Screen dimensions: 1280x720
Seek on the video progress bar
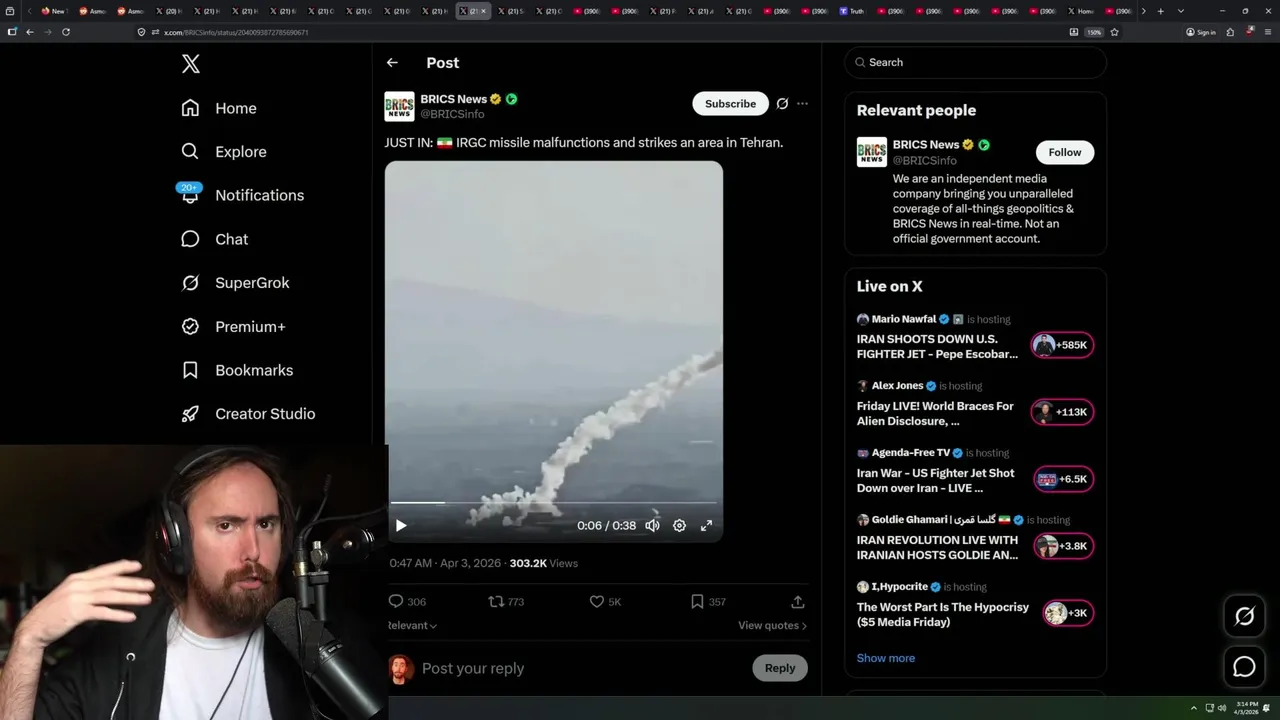tap(553, 503)
